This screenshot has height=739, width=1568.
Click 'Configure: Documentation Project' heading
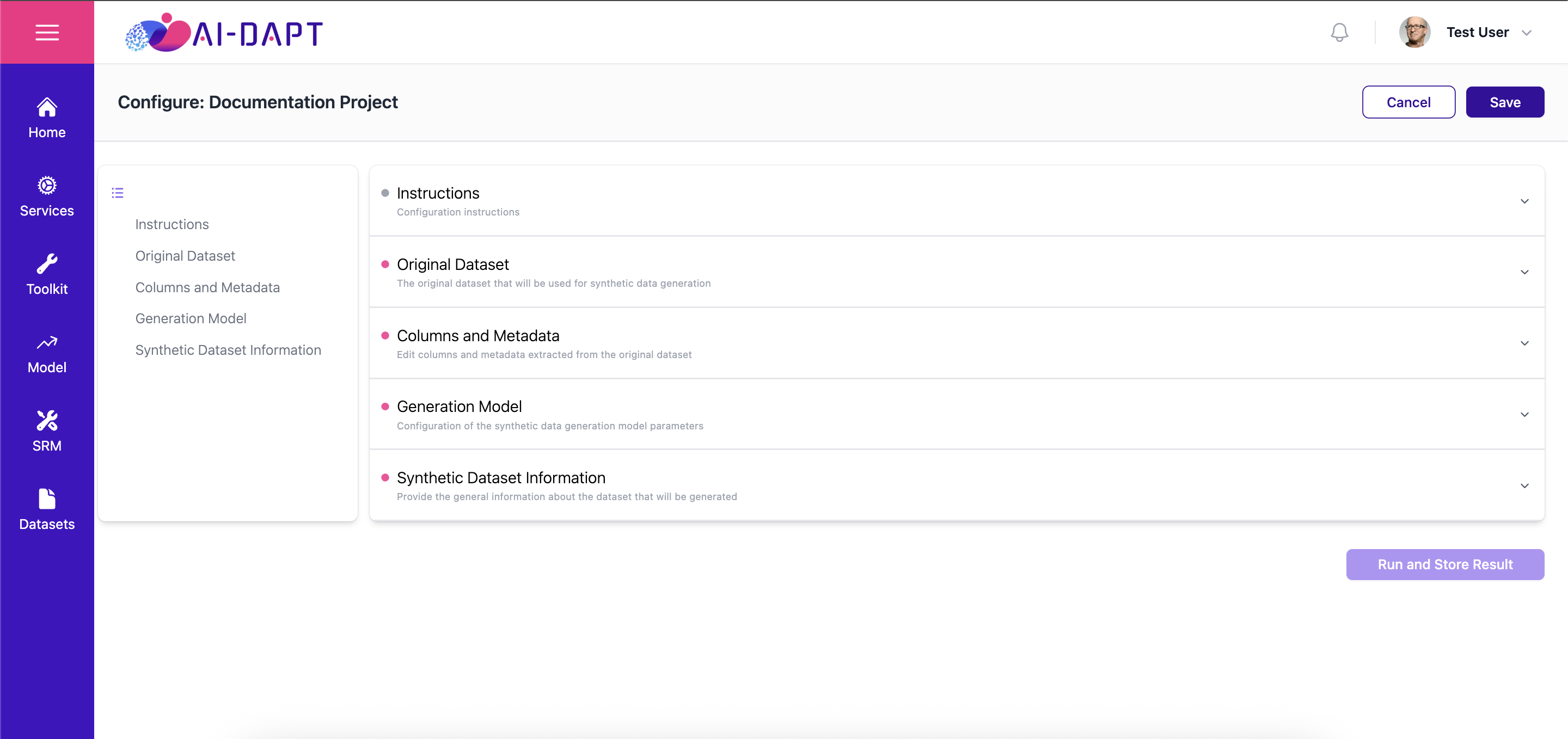click(x=258, y=102)
